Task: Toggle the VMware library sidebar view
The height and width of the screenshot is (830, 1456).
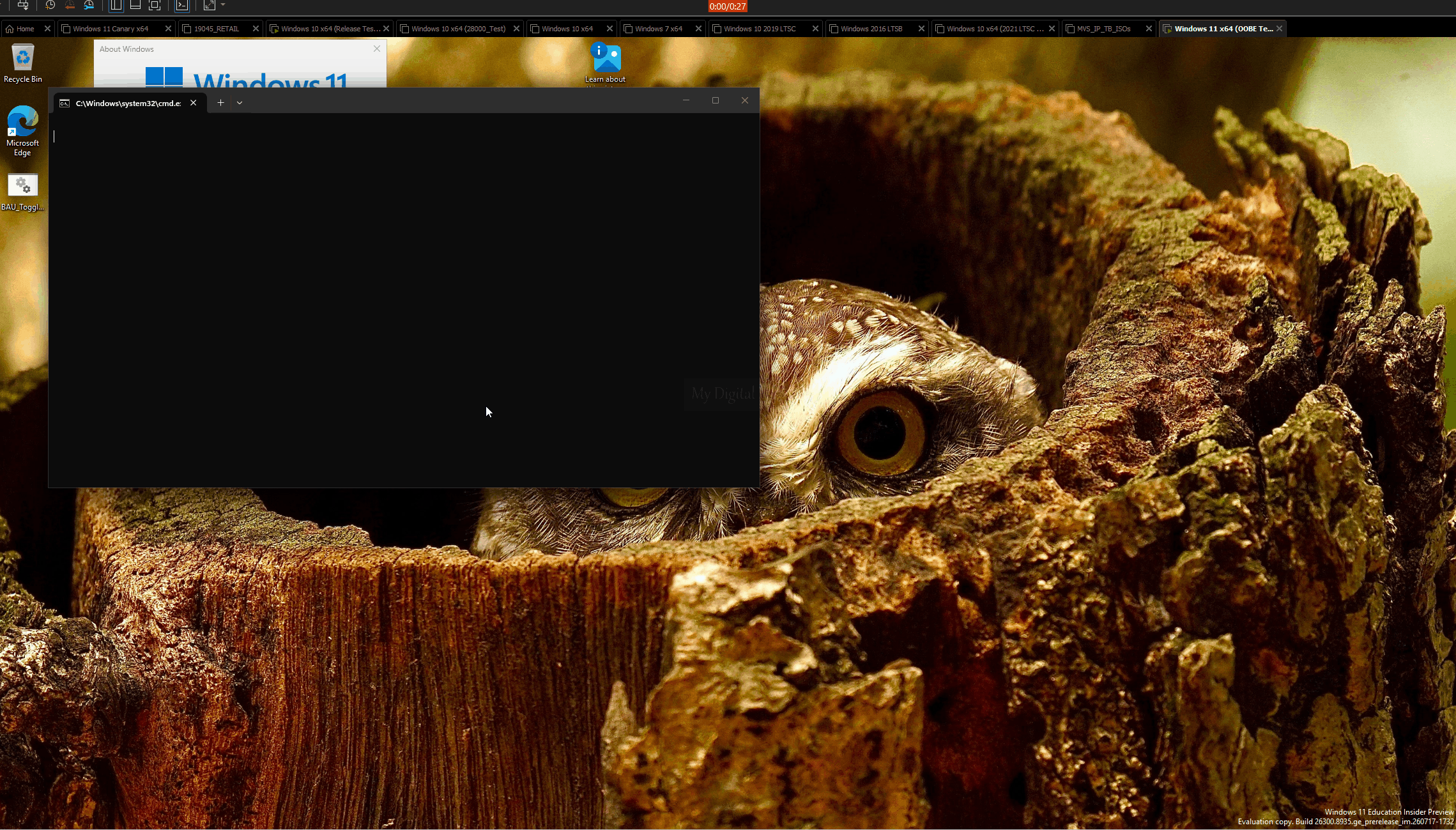Action: coord(116,5)
